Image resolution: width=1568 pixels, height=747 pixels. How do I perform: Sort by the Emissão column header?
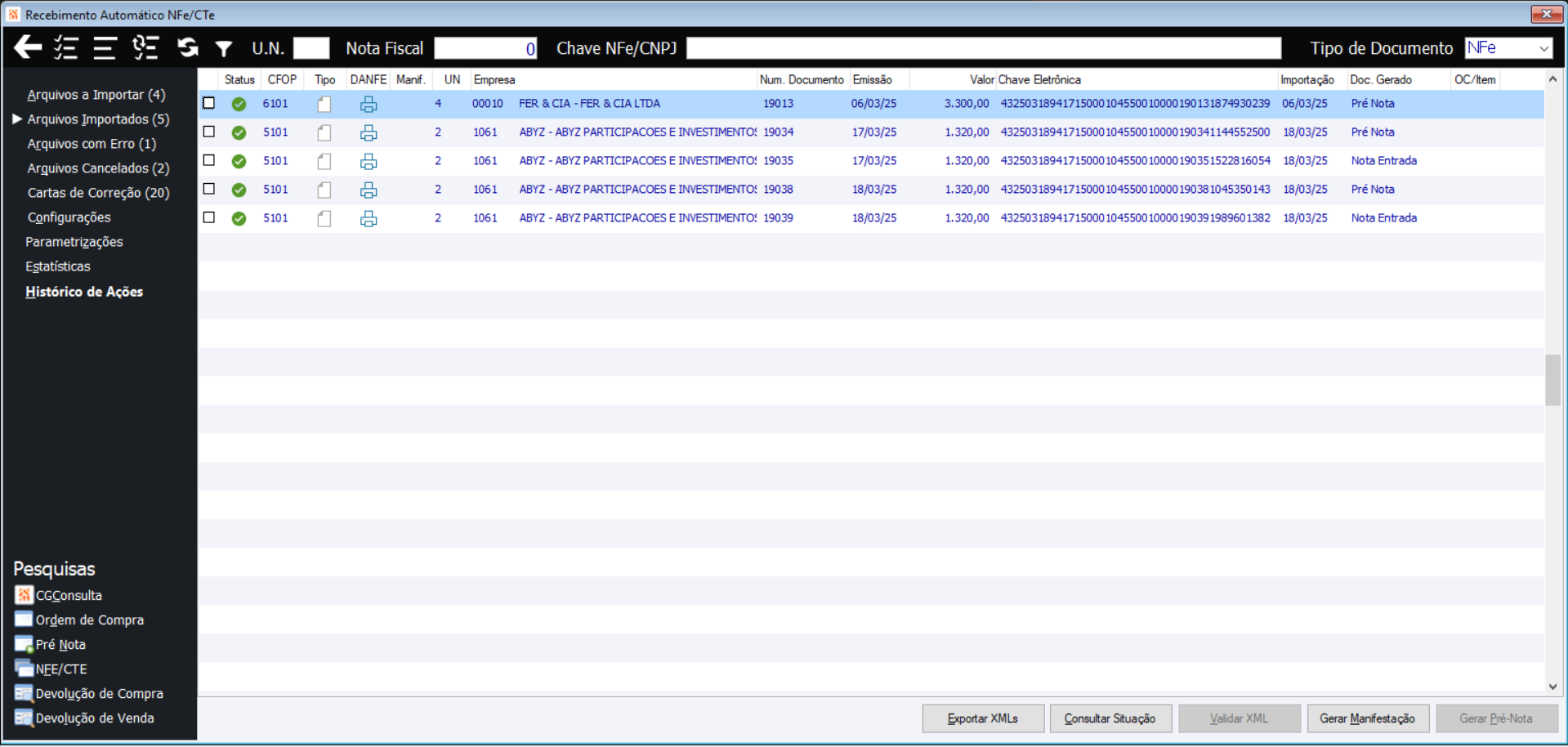pyautogui.click(x=879, y=79)
